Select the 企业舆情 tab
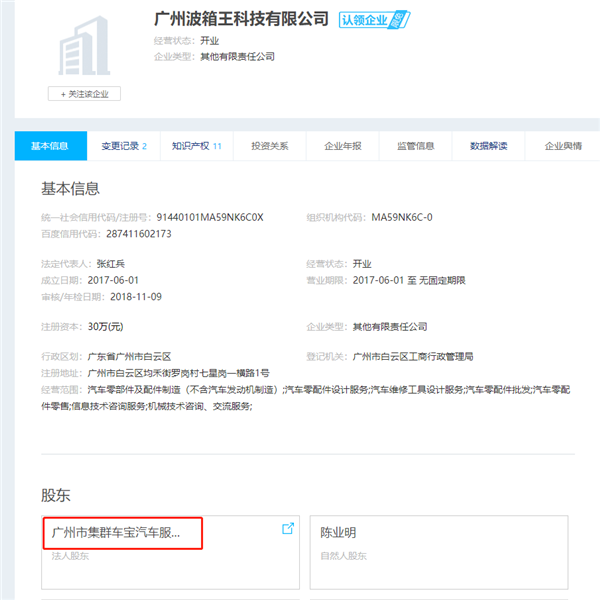 pyautogui.click(x=563, y=146)
